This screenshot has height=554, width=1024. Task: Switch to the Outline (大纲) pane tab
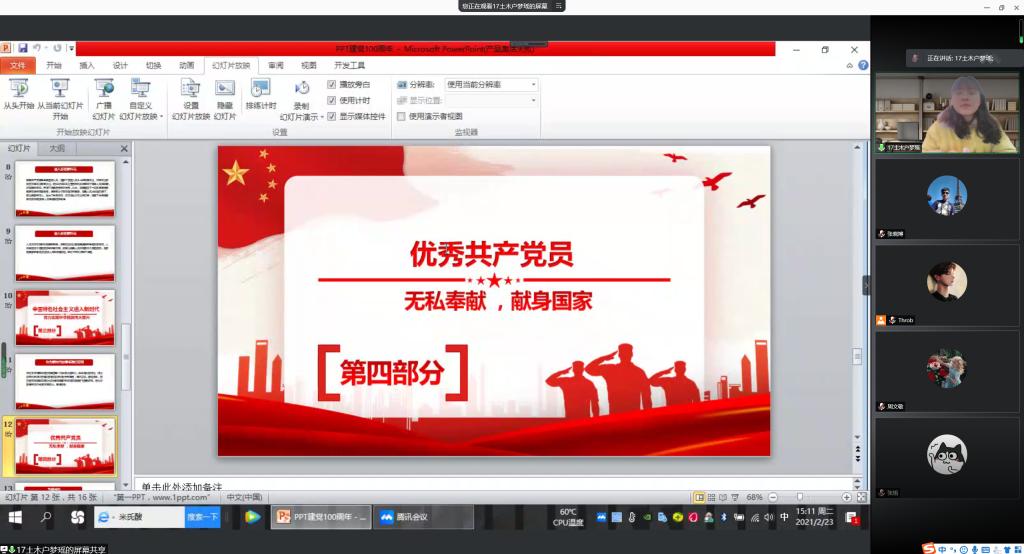[x=57, y=148]
